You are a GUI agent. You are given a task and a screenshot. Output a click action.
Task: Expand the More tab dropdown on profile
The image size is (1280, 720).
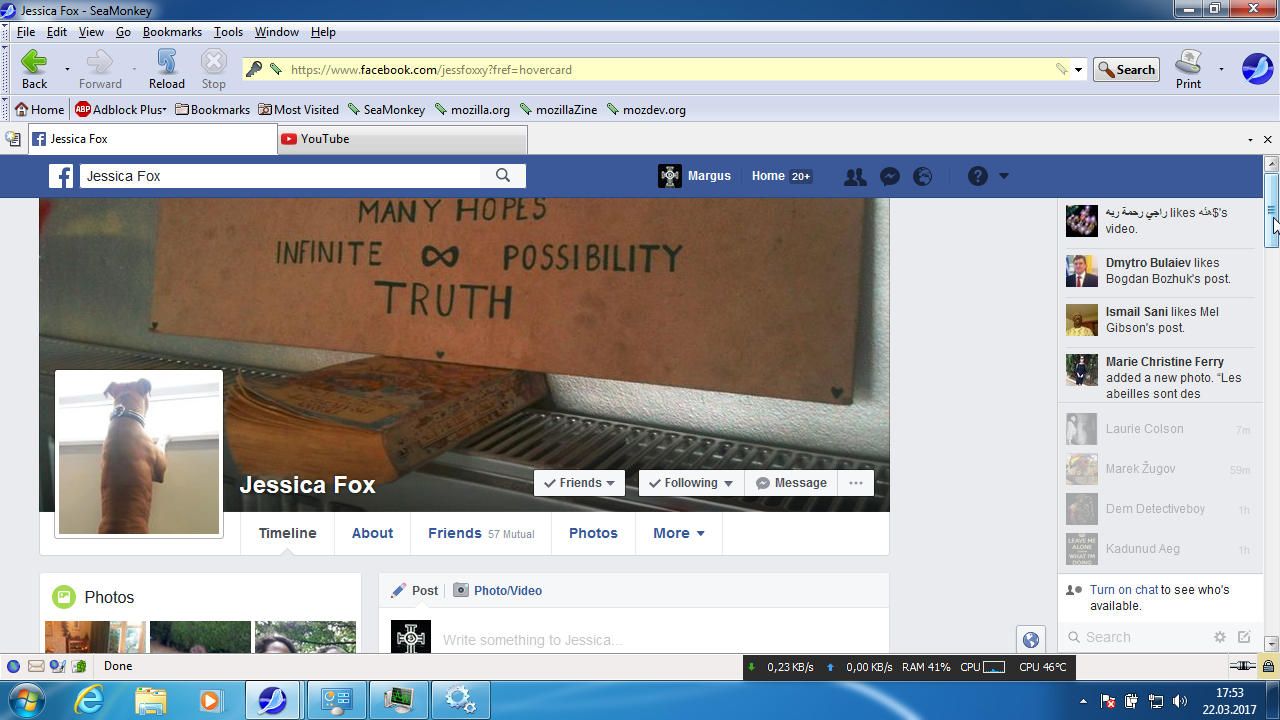679,533
